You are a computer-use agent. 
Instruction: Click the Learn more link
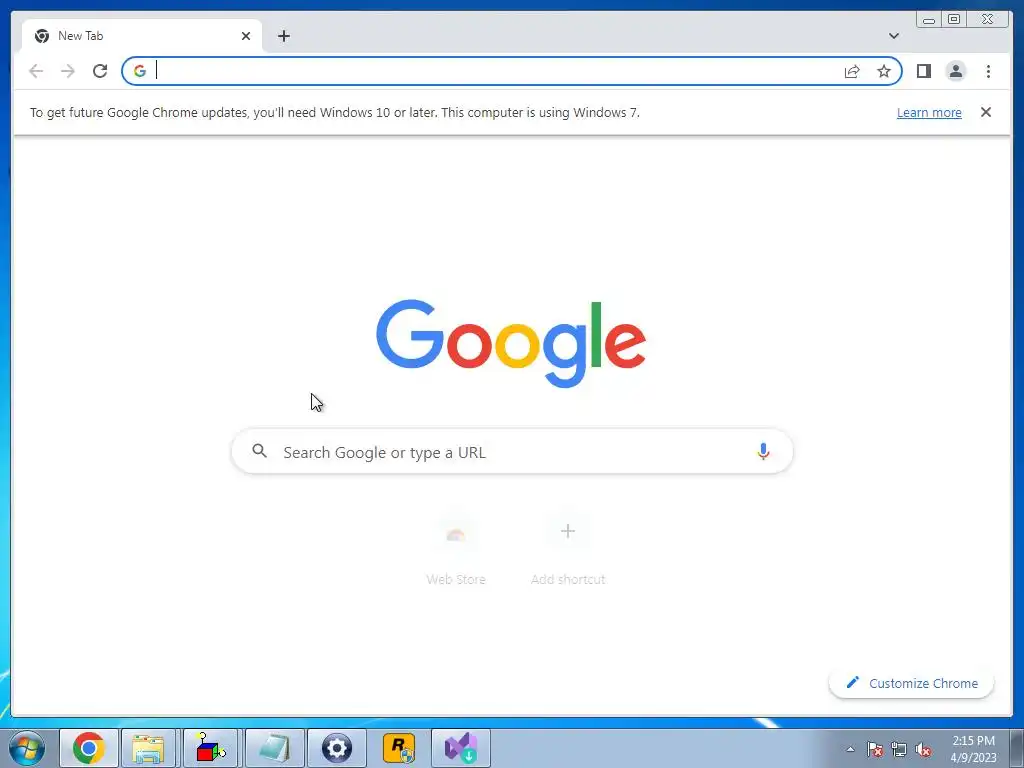(929, 112)
